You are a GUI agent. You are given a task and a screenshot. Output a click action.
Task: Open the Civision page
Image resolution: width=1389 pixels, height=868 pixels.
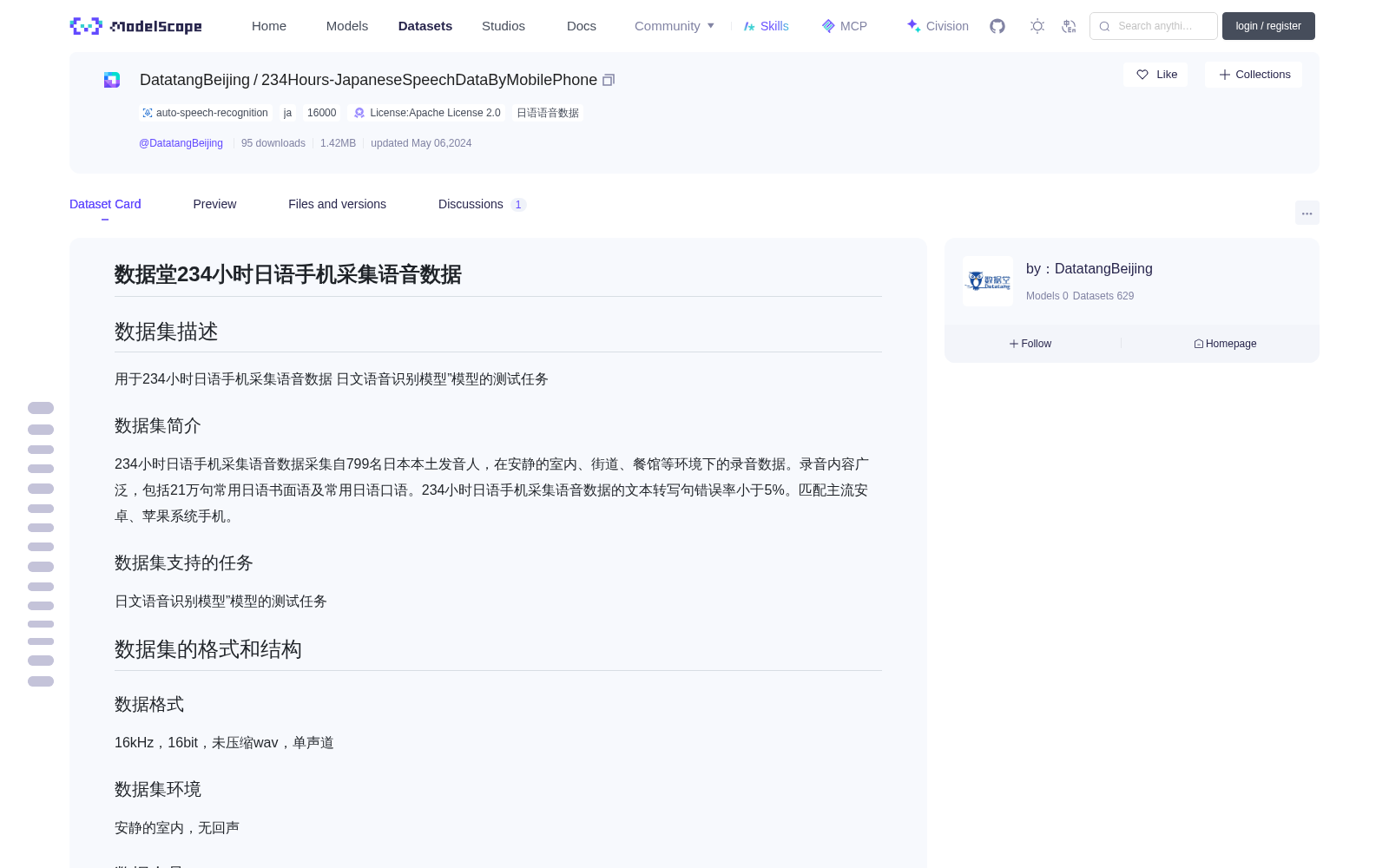point(938,26)
